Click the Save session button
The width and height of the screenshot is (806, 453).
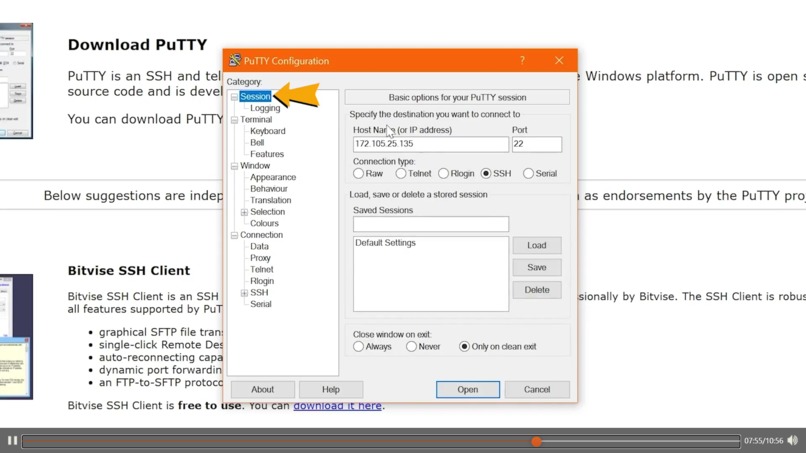[x=537, y=267]
